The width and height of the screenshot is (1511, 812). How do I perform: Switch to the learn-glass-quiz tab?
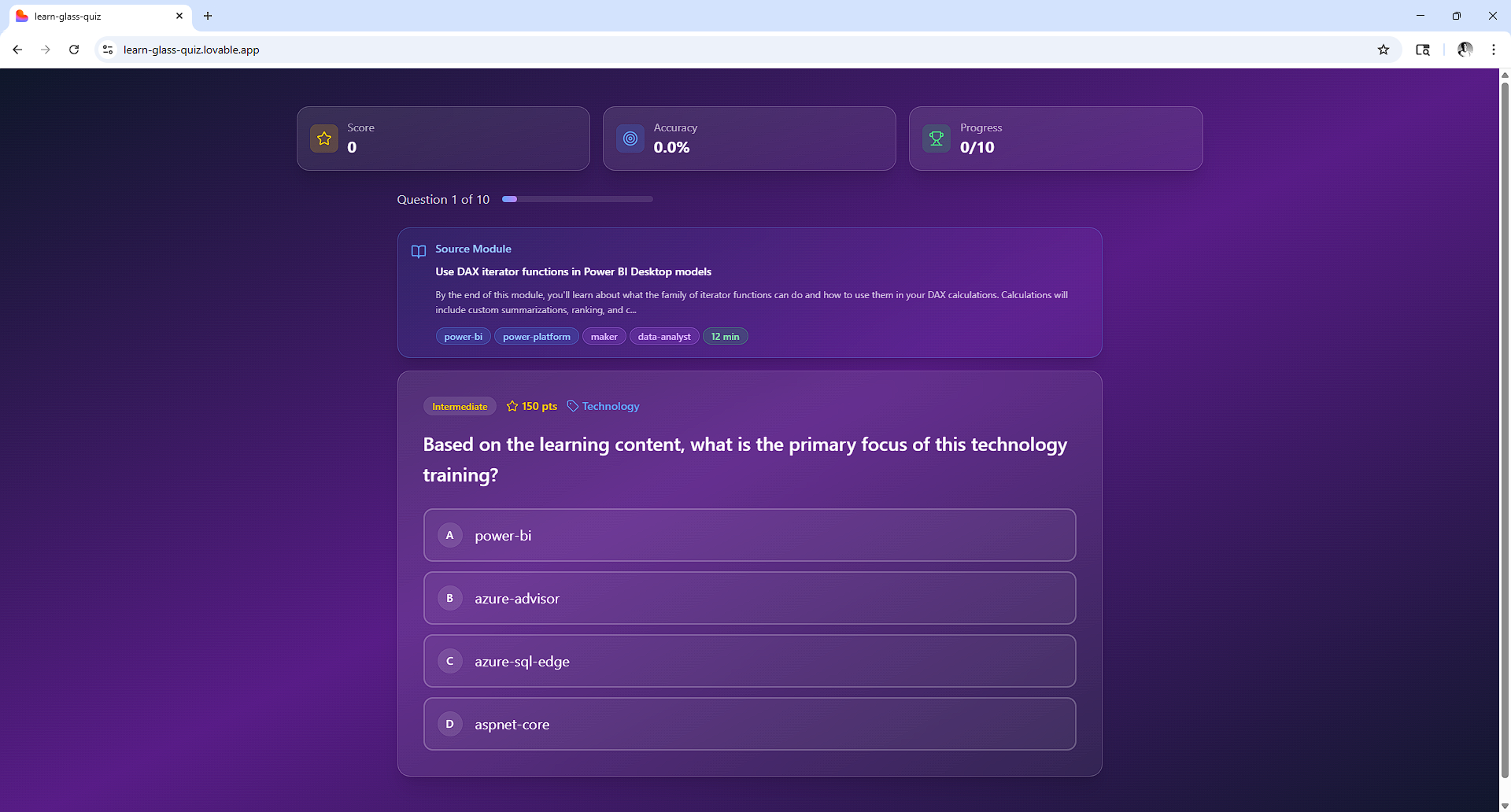[x=94, y=16]
